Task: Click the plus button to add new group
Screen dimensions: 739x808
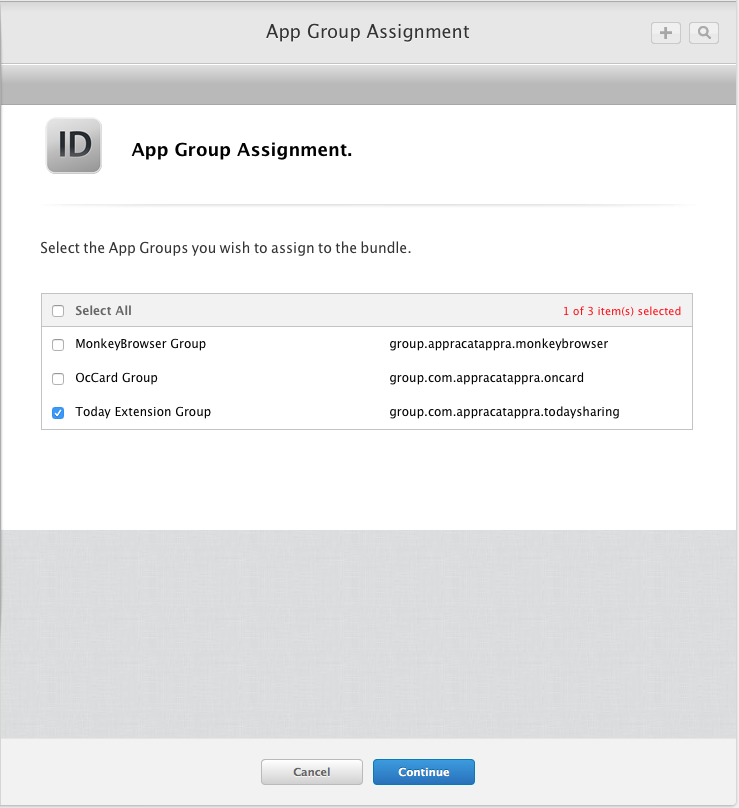Action: pos(665,32)
